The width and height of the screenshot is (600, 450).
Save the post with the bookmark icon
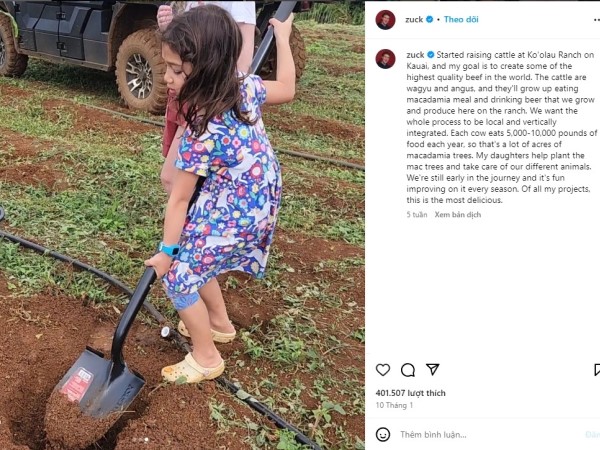point(597,370)
